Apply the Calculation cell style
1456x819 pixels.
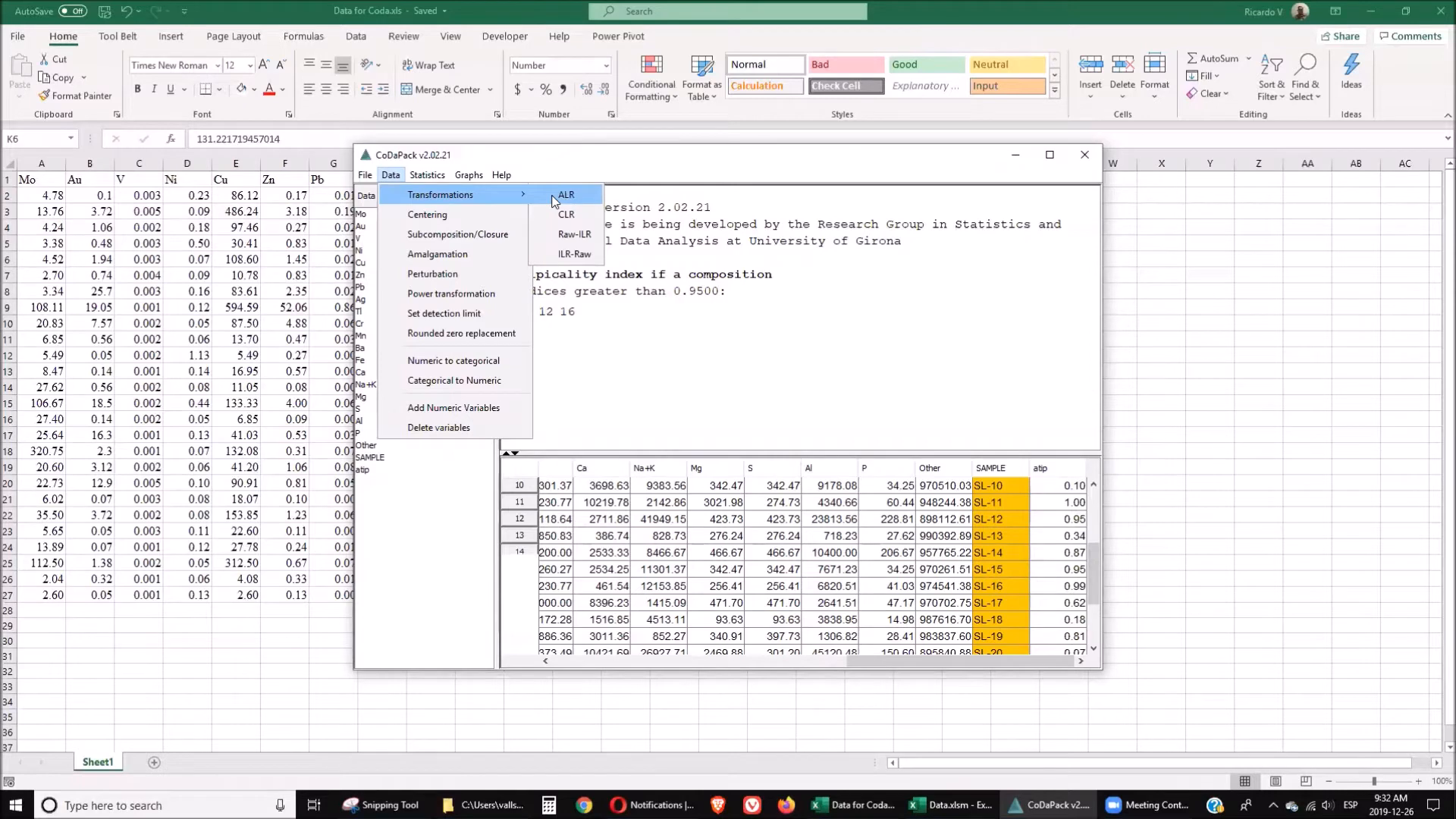765,86
